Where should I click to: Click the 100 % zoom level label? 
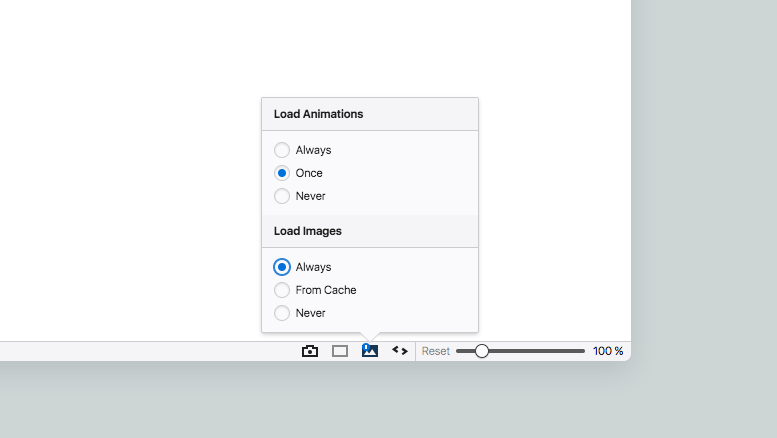coord(607,351)
